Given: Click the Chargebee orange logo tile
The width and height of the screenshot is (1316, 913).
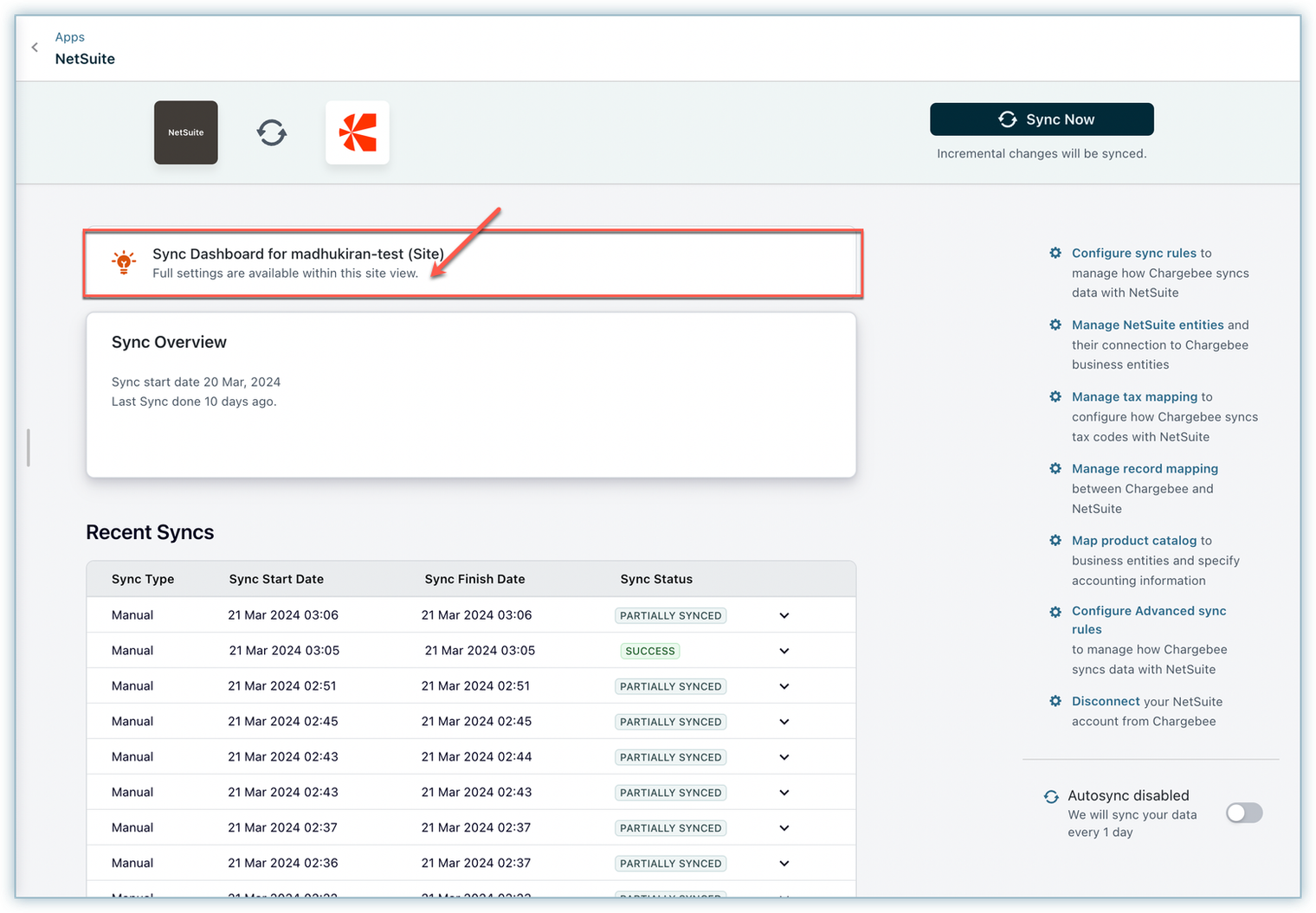Looking at the screenshot, I should click(x=357, y=132).
